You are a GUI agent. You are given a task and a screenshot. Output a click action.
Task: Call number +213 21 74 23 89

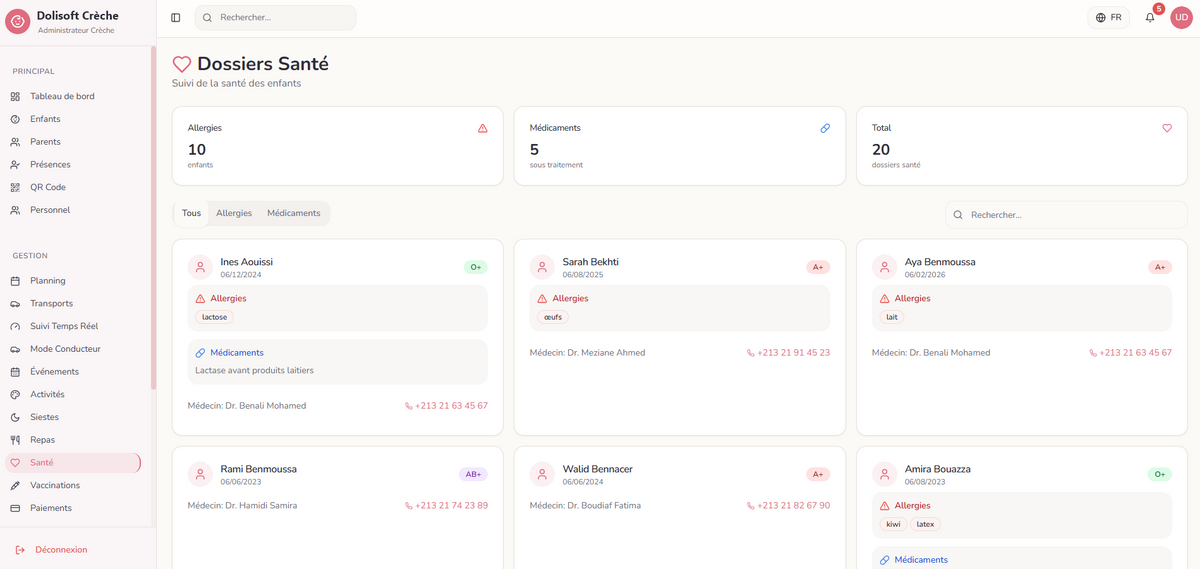(x=446, y=506)
